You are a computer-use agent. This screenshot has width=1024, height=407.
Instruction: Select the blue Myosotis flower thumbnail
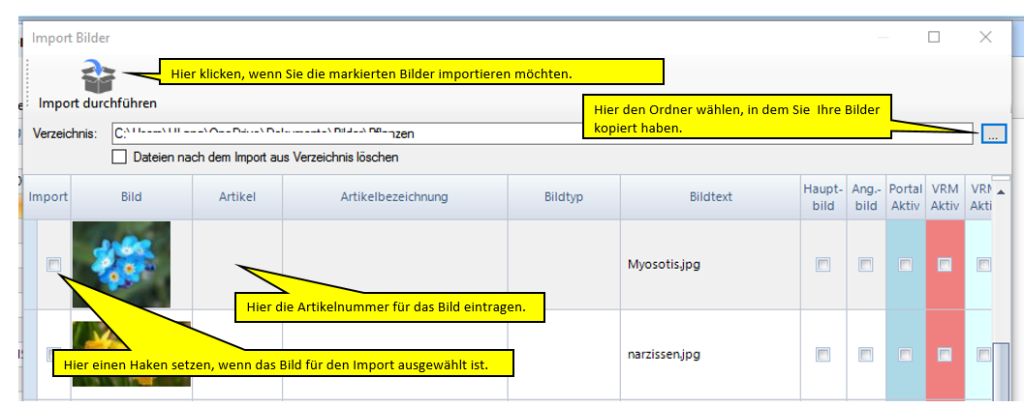pos(121,264)
